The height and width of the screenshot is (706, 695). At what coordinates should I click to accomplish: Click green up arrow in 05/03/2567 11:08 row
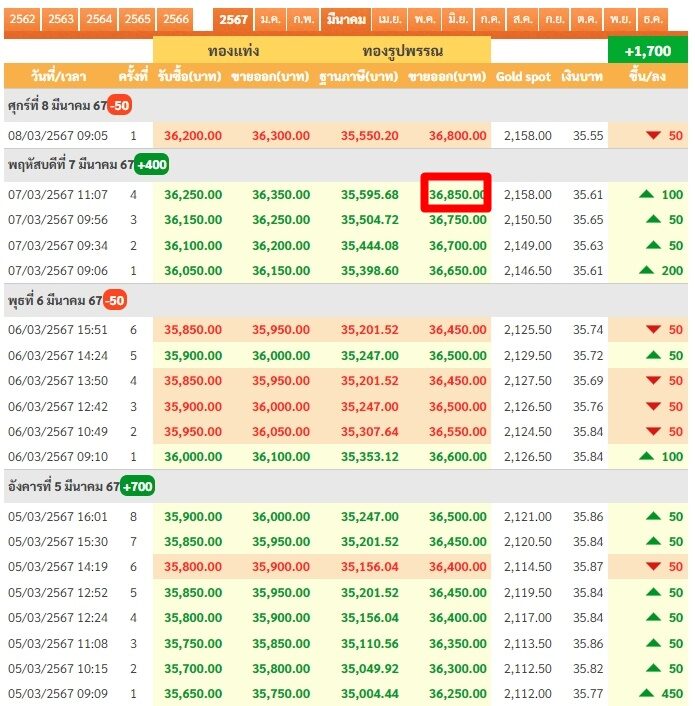pos(653,643)
